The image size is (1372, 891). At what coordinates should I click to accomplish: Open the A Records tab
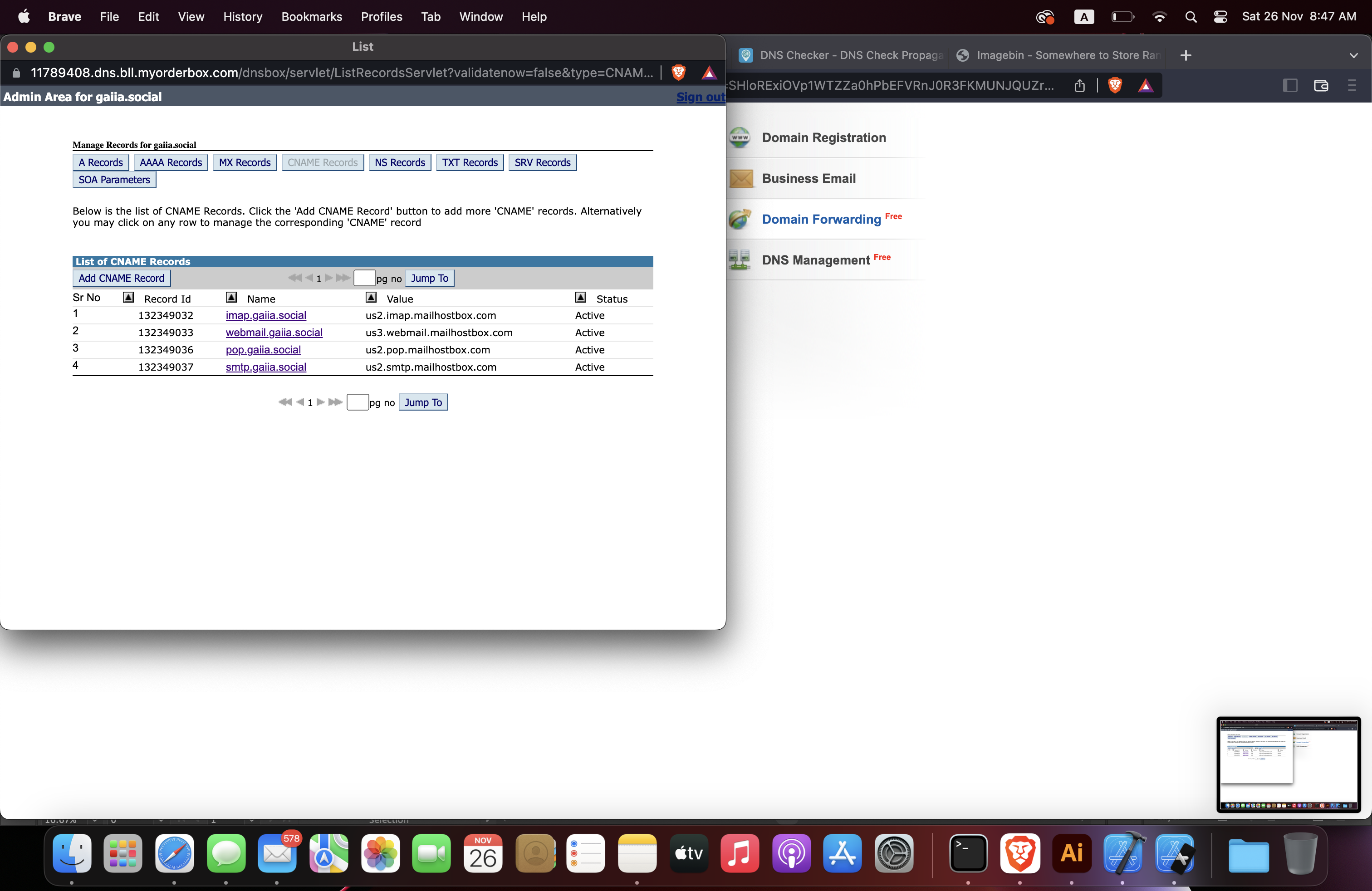[101, 162]
